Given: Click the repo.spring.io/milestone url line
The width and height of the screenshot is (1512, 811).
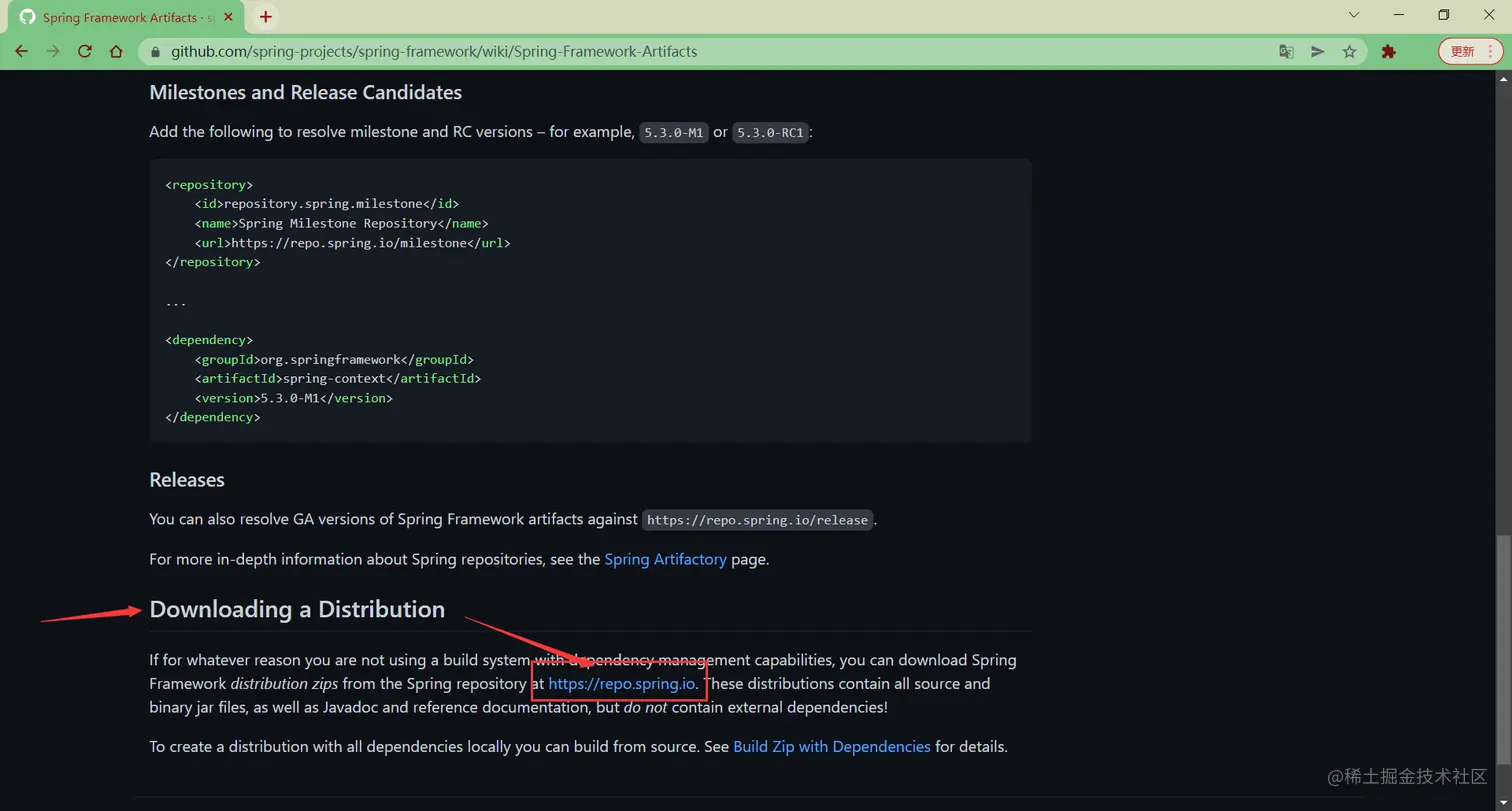Looking at the screenshot, I should pyautogui.click(x=353, y=243).
